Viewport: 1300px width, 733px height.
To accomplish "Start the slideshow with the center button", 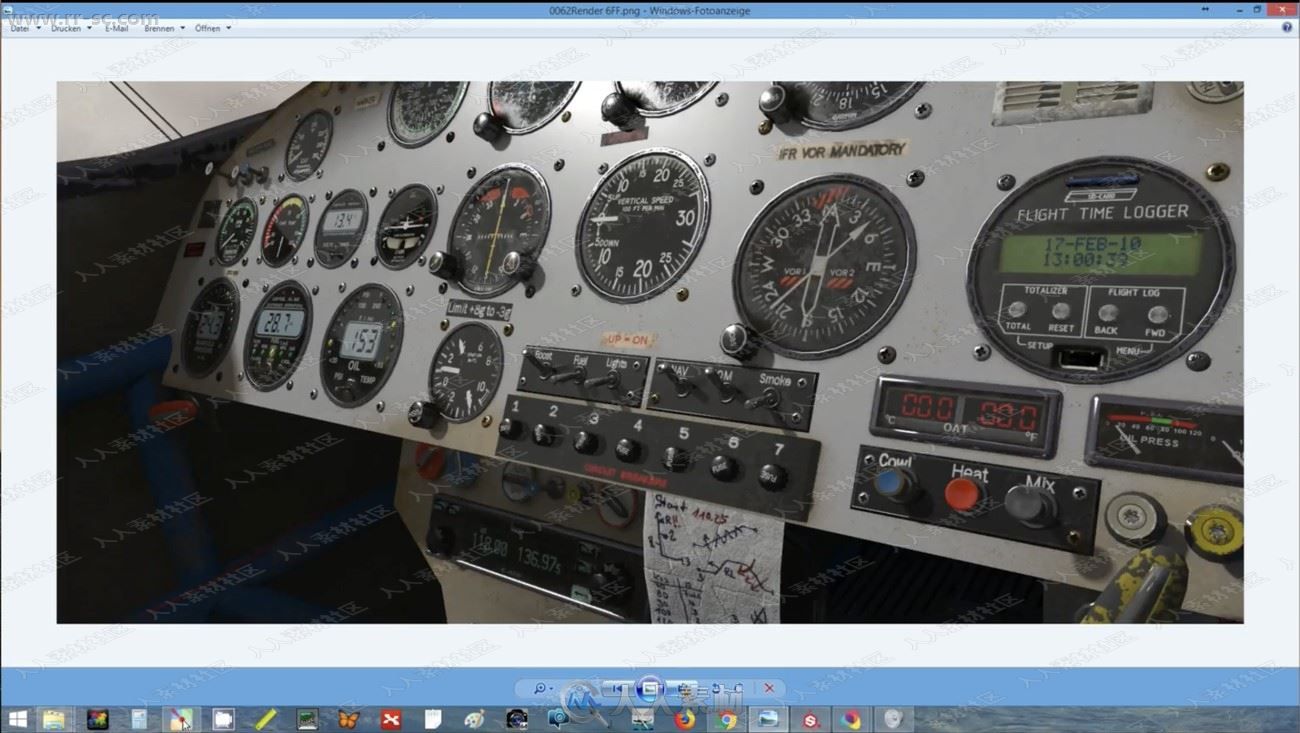I will [649, 688].
